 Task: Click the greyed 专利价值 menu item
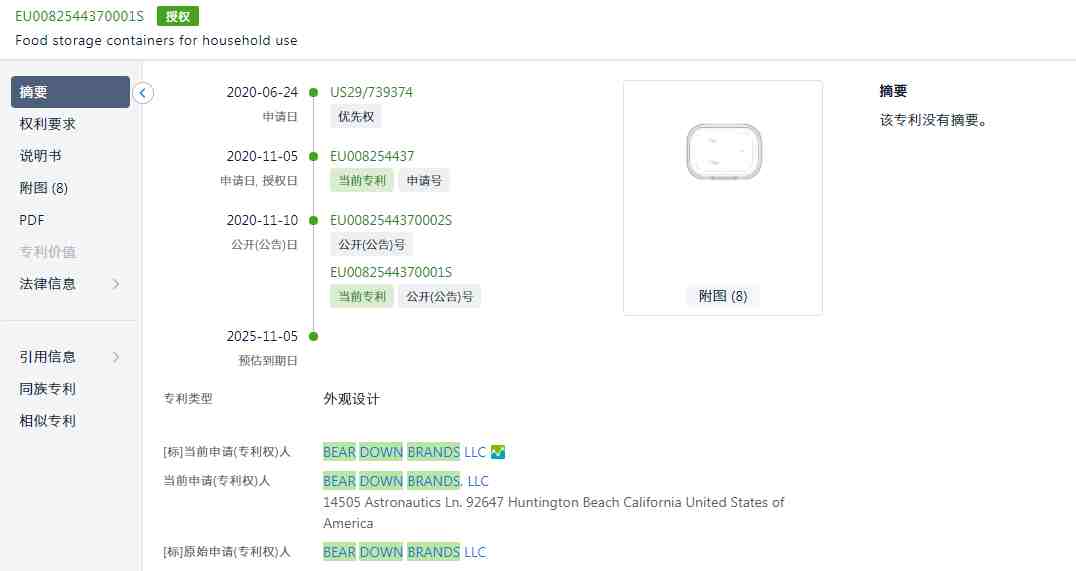pyautogui.click(x=47, y=252)
